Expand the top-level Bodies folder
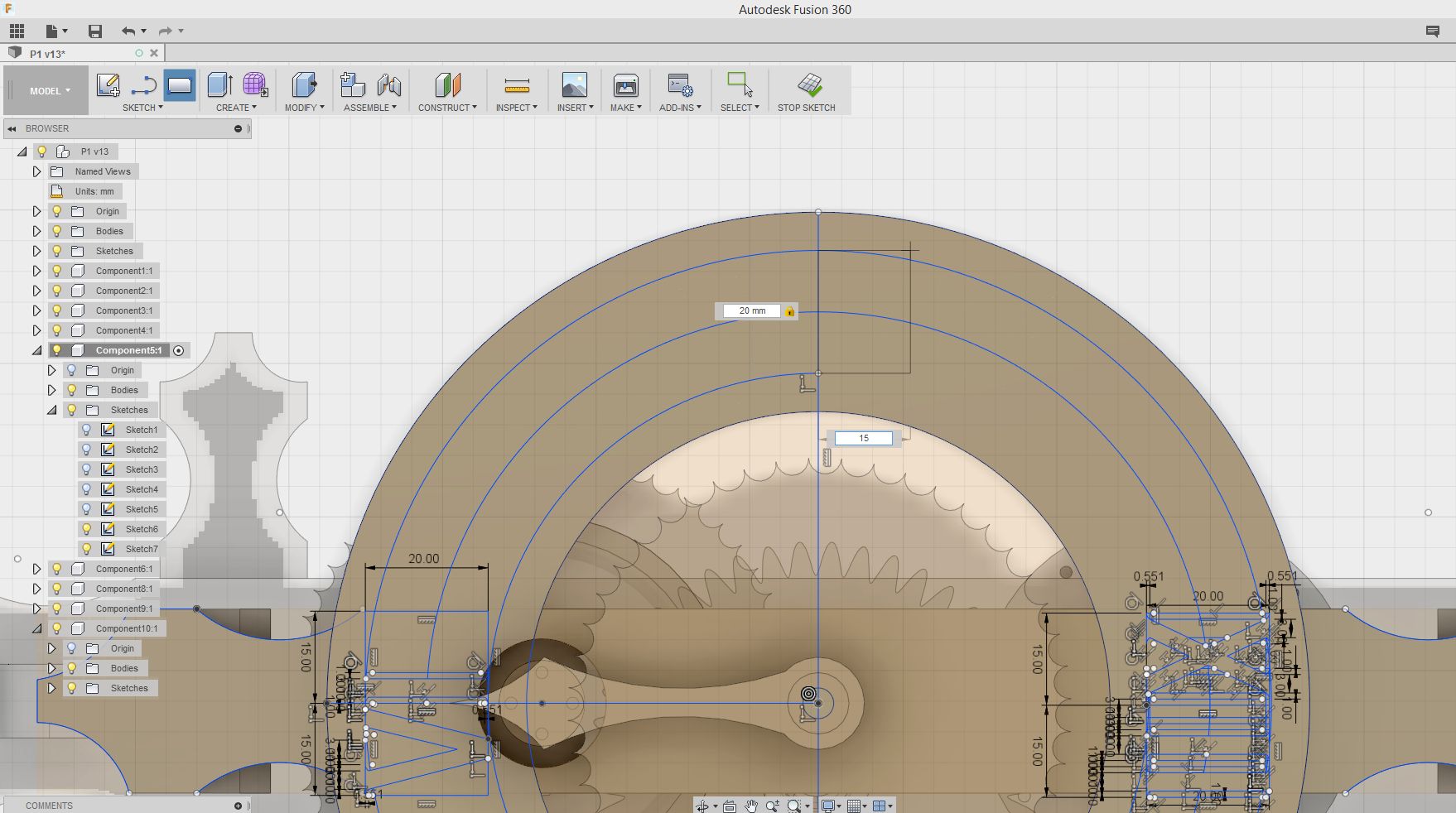Image resolution: width=1456 pixels, height=813 pixels. pos(36,231)
